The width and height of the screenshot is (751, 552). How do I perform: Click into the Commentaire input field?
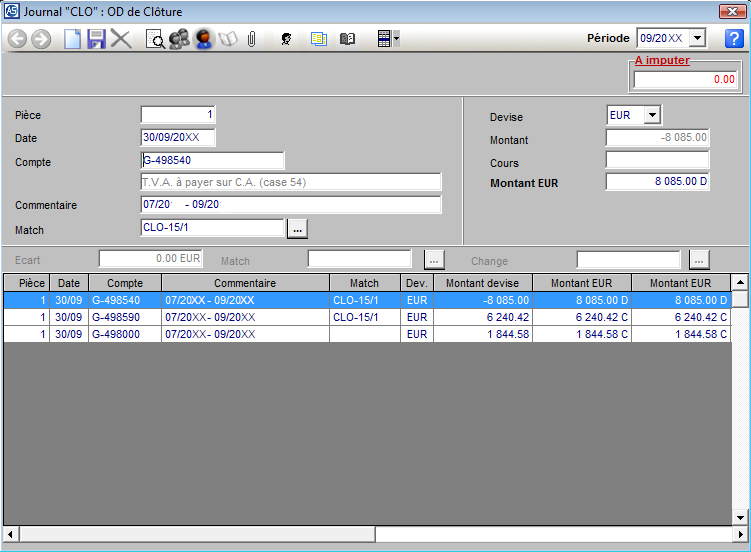click(290, 205)
